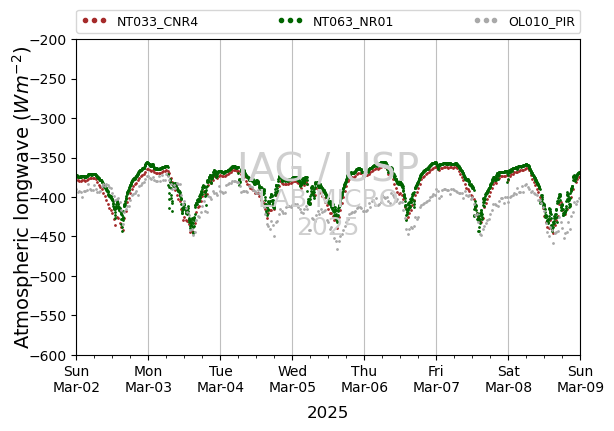Select the NT063_NR01 legend label

pos(352,22)
